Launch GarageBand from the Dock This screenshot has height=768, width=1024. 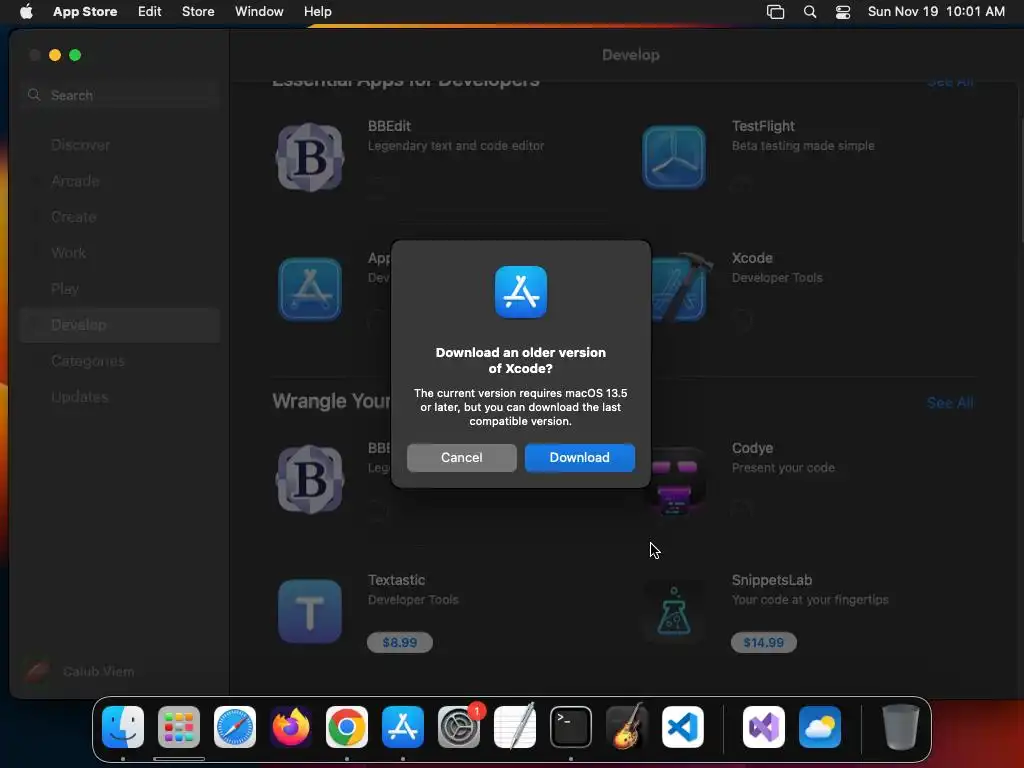[x=627, y=727]
